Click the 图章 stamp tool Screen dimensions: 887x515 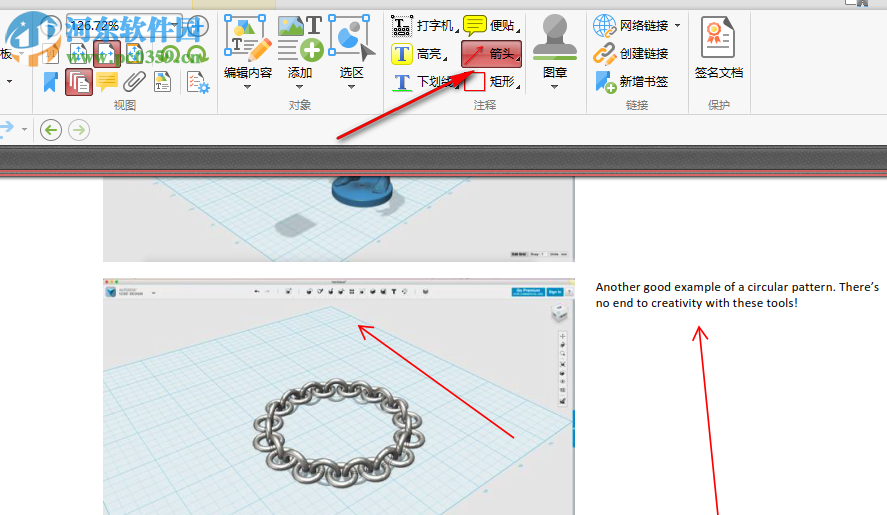[x=555, y=46]
